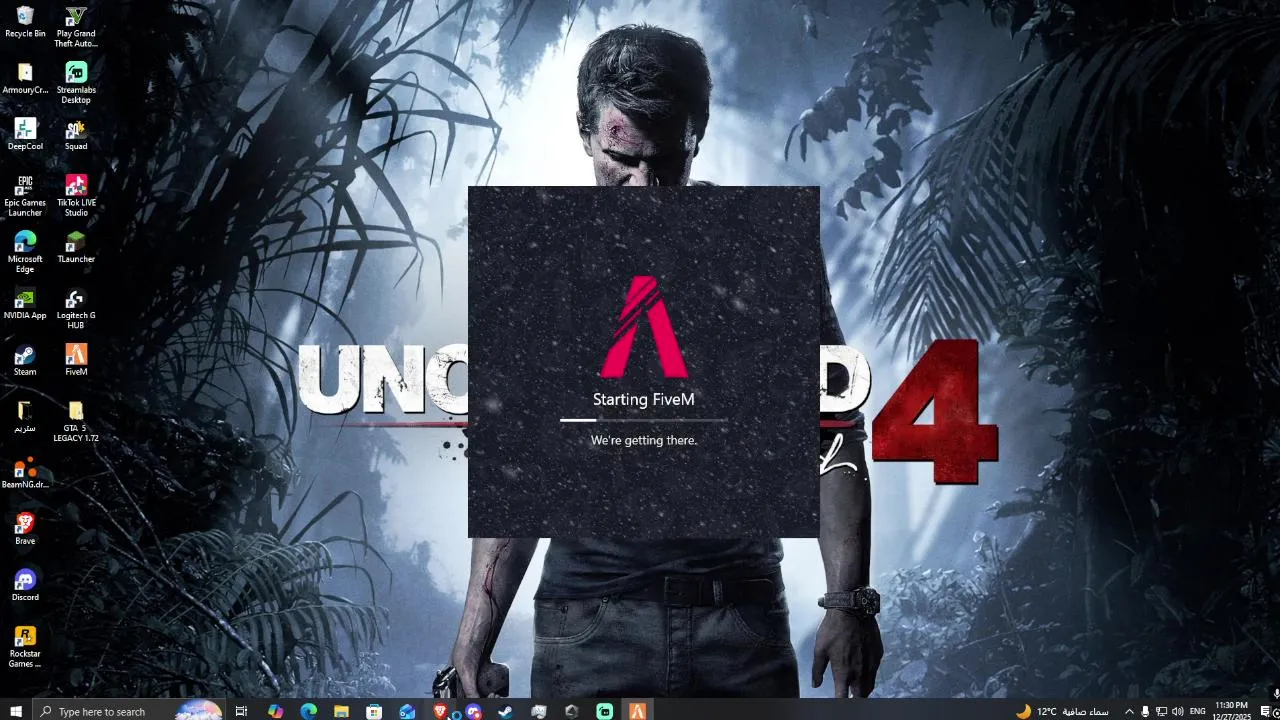Open Microsoft Store from the taskbar

pos(374,711)
